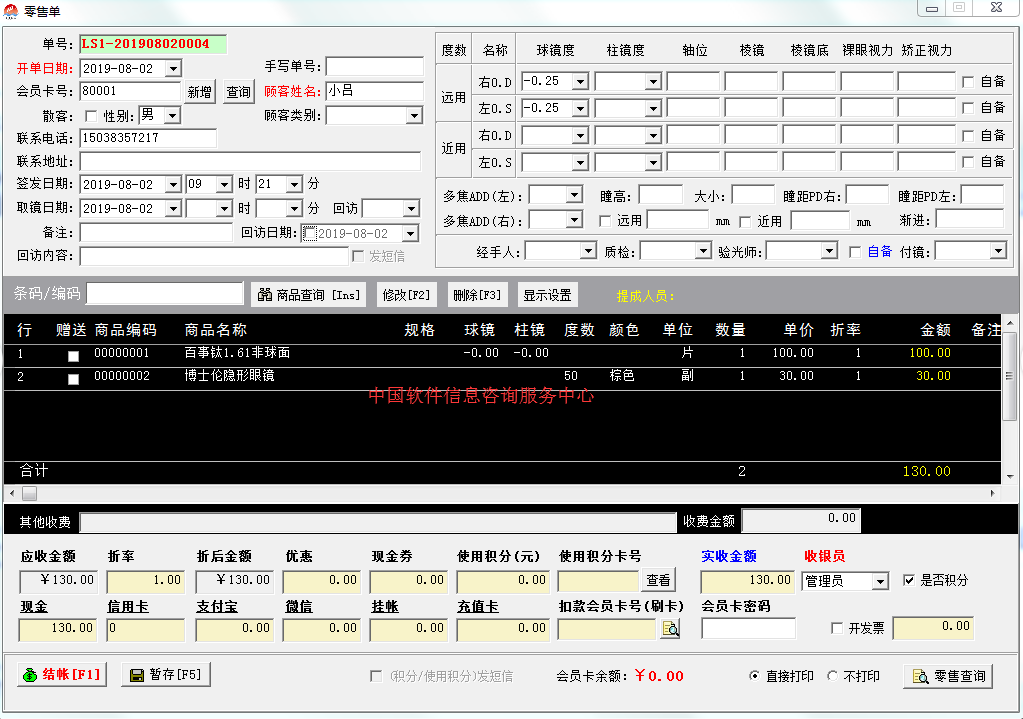
Task: Click the 条码/编码 barcode input field
Action: (x=165, y=294)
